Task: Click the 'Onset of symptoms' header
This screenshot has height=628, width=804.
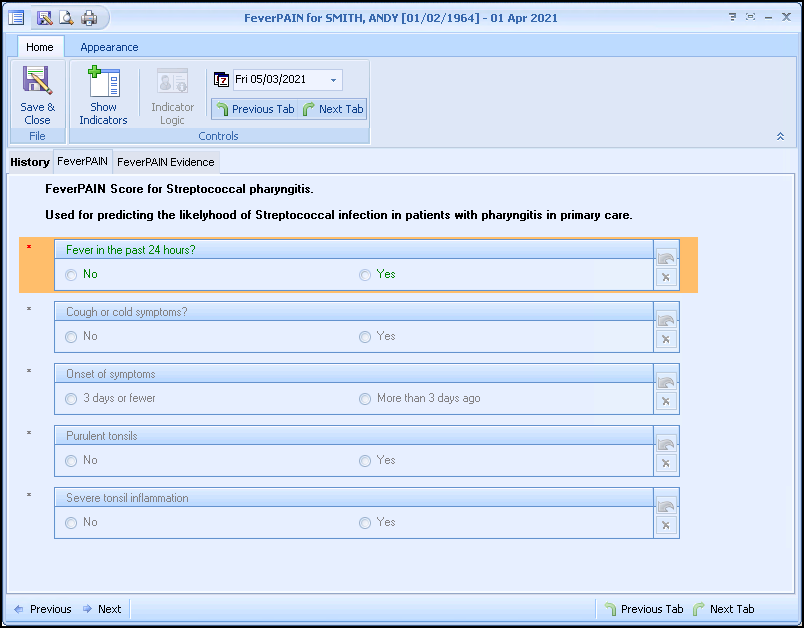Action: 354,374
